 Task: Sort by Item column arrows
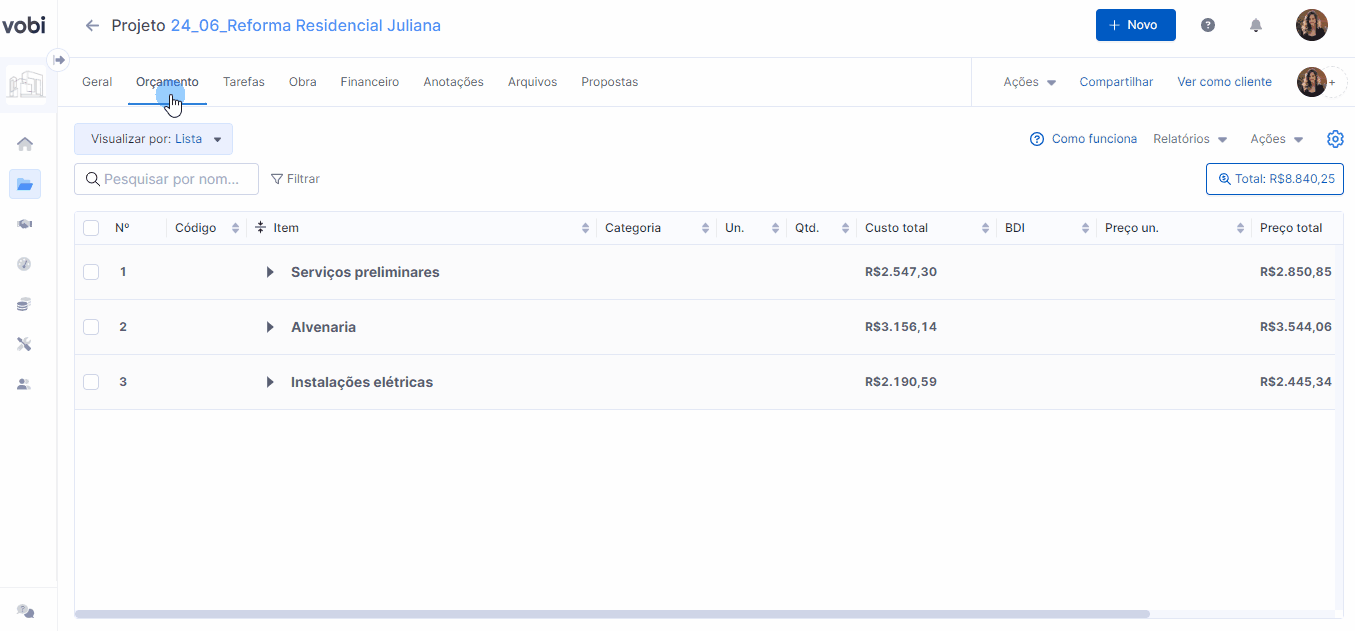[x=586, y=228]
